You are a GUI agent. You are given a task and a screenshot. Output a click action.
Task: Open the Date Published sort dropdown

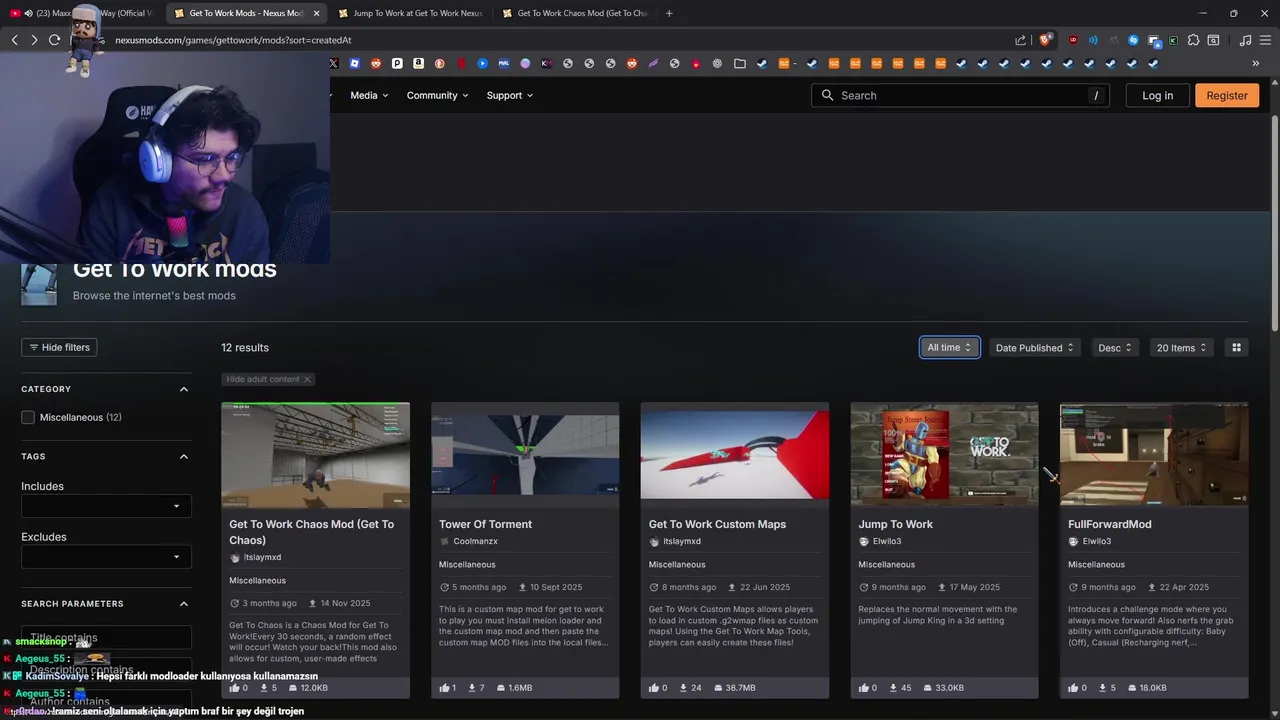1035,348
